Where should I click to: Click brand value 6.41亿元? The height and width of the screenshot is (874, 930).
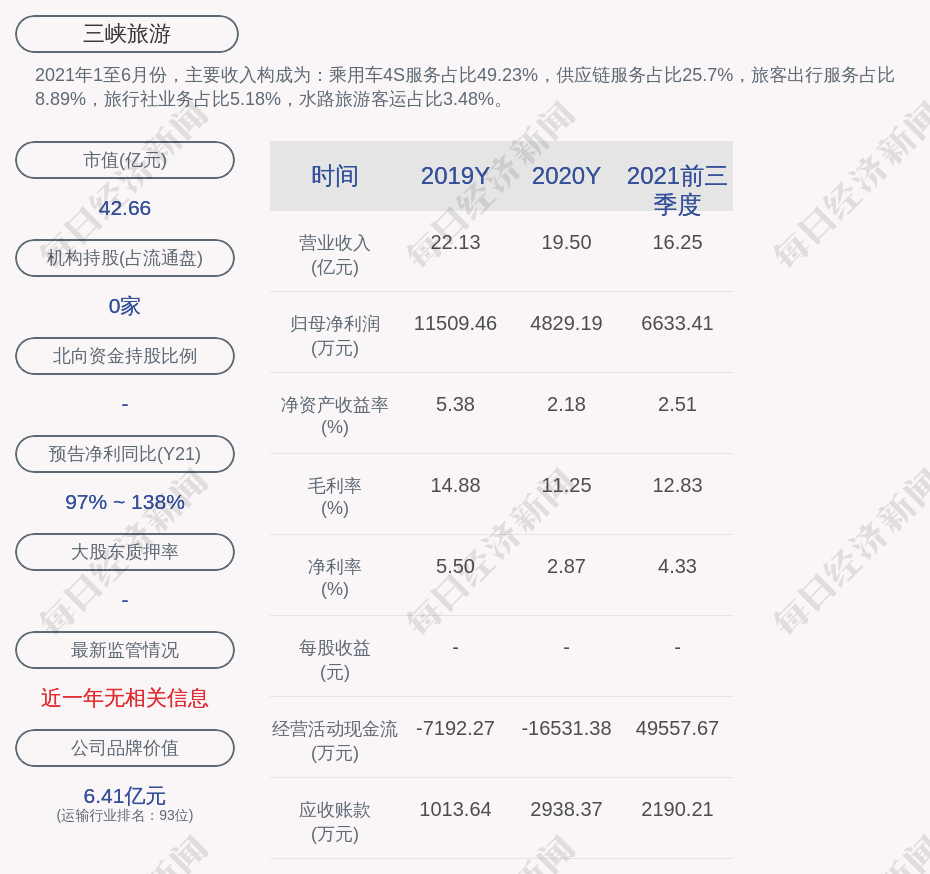point(125,796)
